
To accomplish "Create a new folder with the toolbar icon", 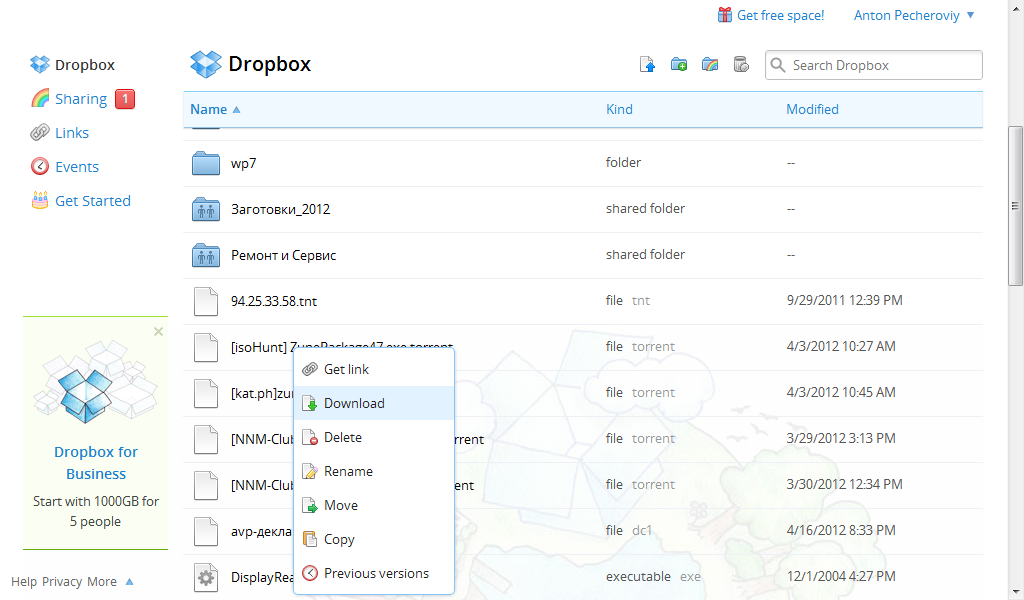I will point(679,65).
